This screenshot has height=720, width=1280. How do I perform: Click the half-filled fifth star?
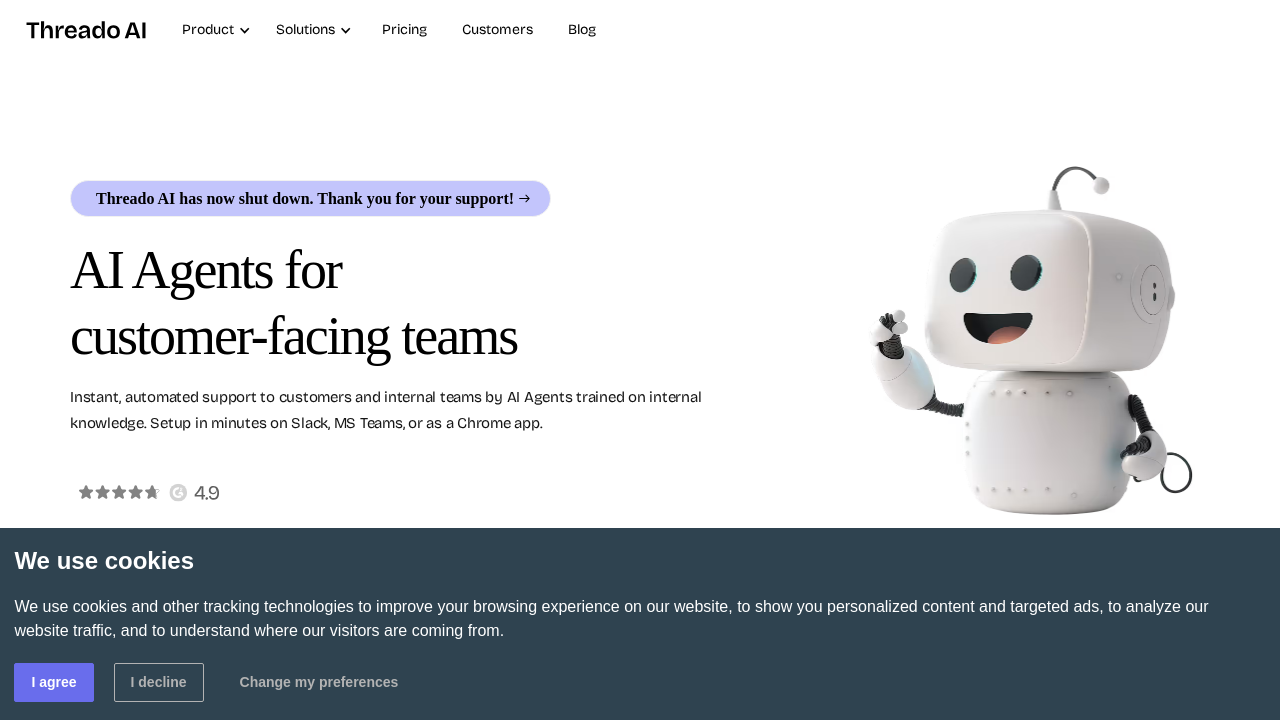153,492
